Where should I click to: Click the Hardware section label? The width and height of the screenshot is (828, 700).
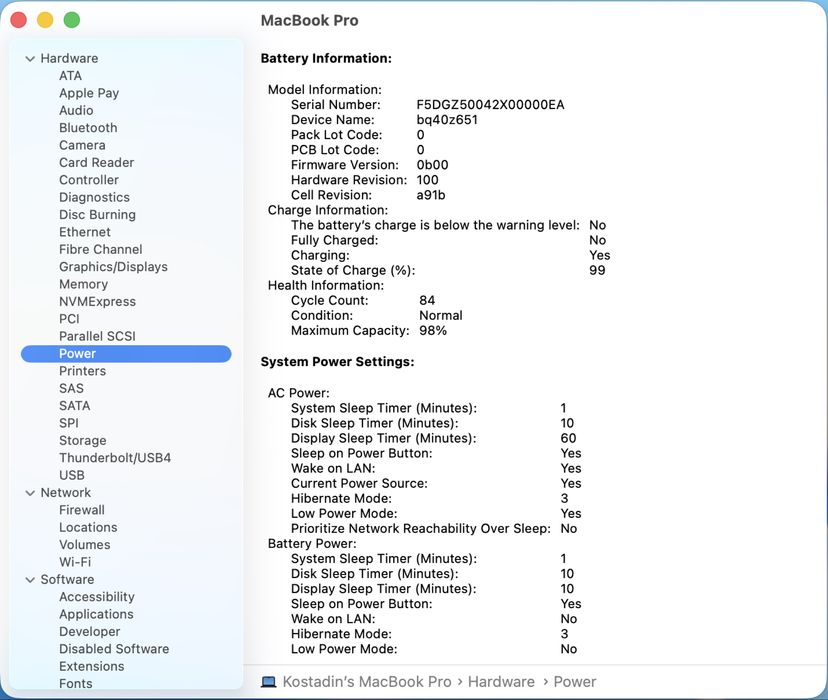[x=69, y=59]
